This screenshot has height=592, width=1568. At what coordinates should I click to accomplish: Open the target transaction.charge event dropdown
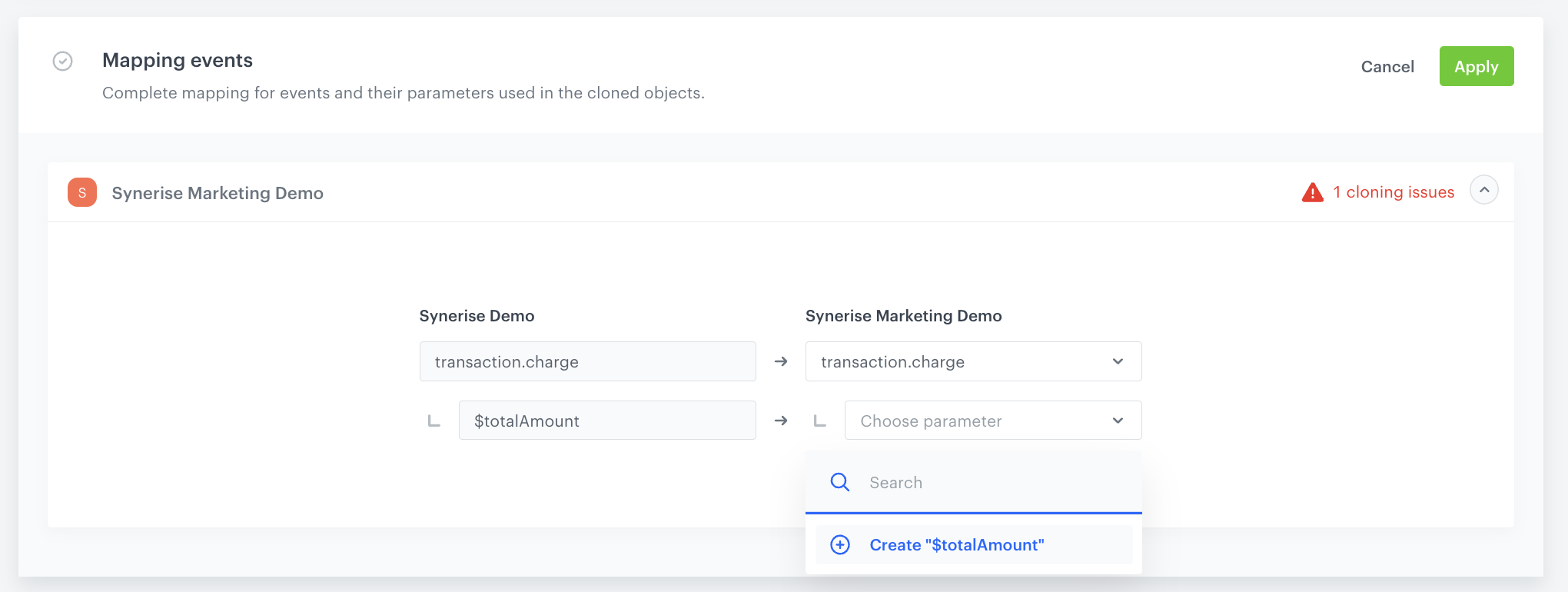[x=973, y=361]
